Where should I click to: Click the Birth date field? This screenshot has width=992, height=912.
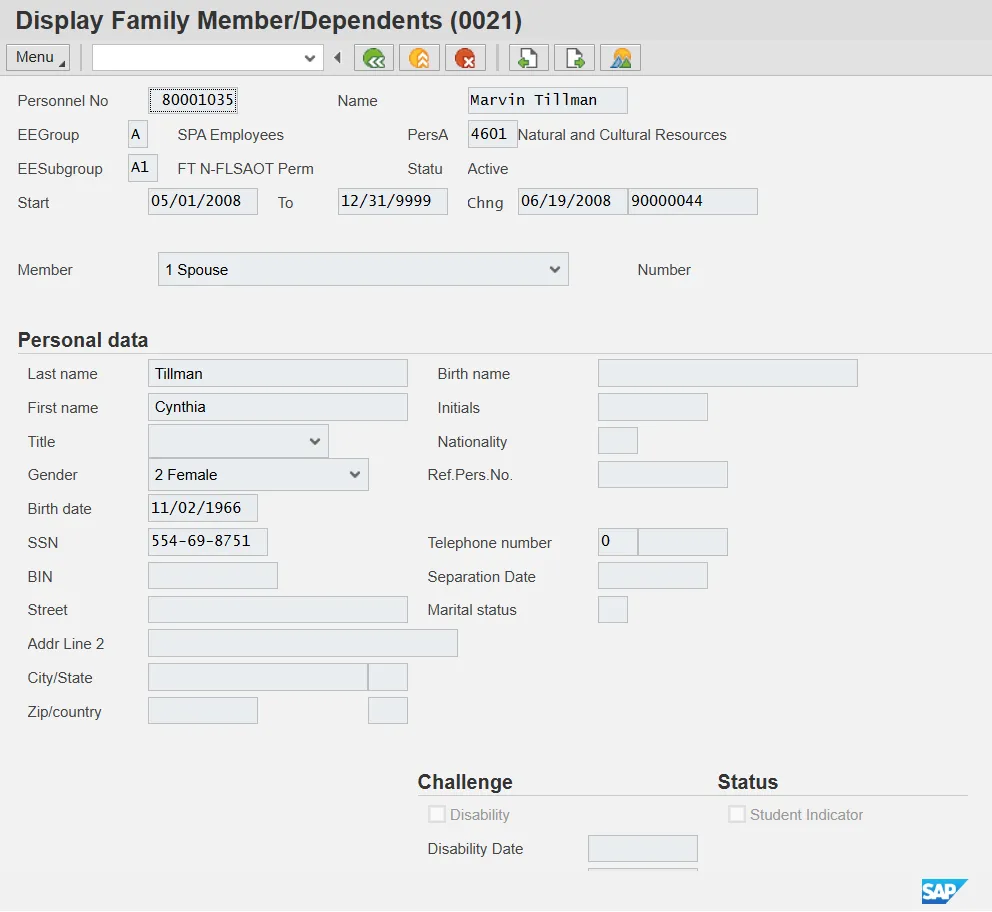click(x=202, y=508)
